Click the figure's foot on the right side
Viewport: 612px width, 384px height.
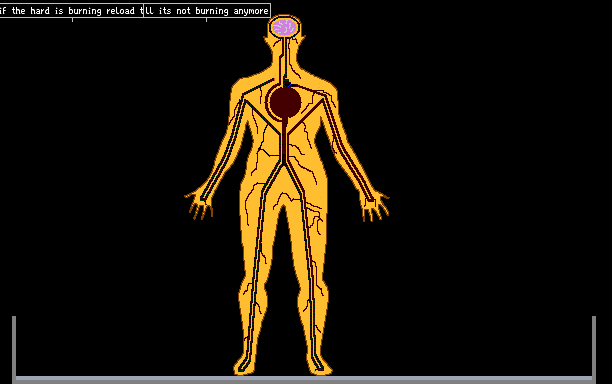point(321,366)
